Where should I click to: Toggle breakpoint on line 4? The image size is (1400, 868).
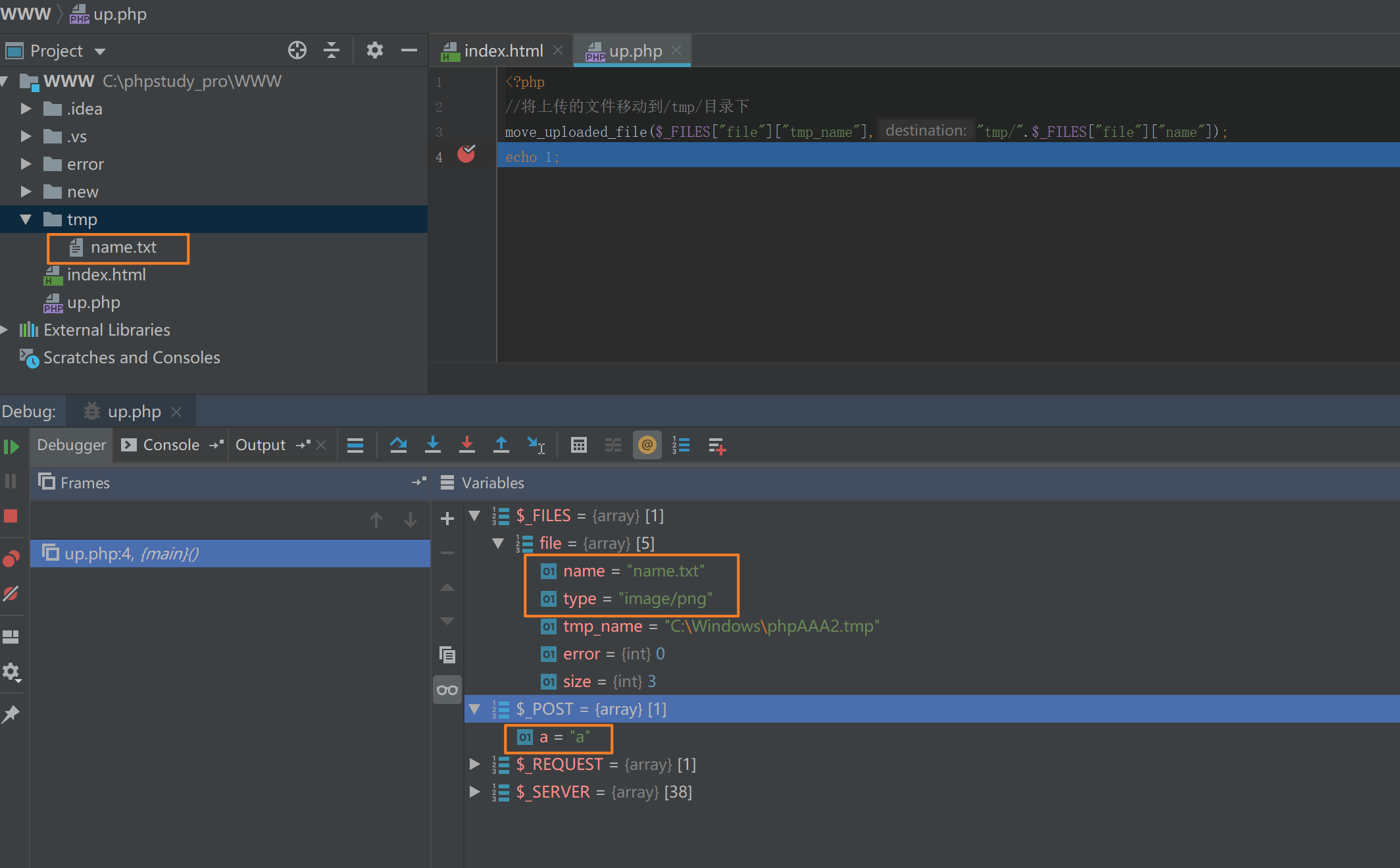coord(466,154)
